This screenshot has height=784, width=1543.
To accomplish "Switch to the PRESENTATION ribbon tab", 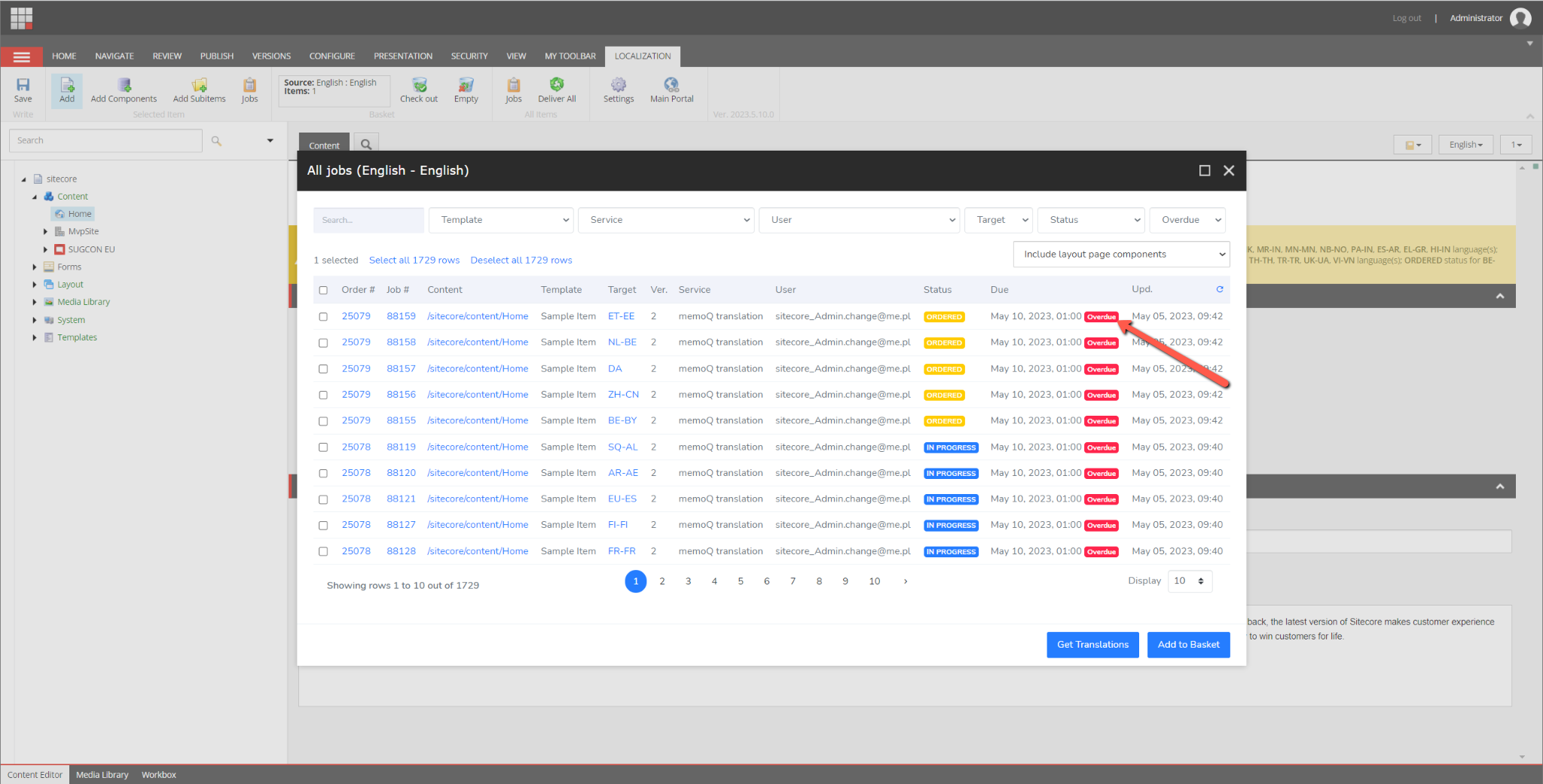I will click(403, 56).
